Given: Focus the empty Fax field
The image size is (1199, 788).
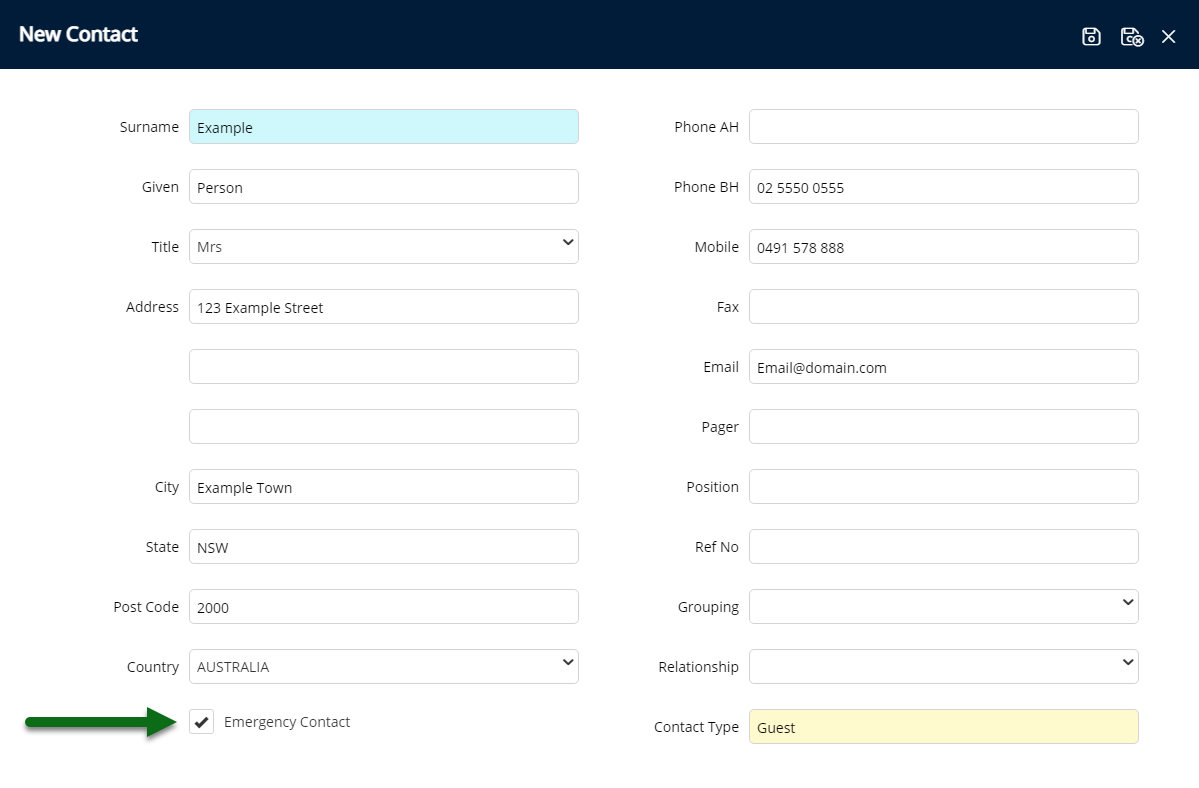Looking at the screenshot, I should pos(943,307).
